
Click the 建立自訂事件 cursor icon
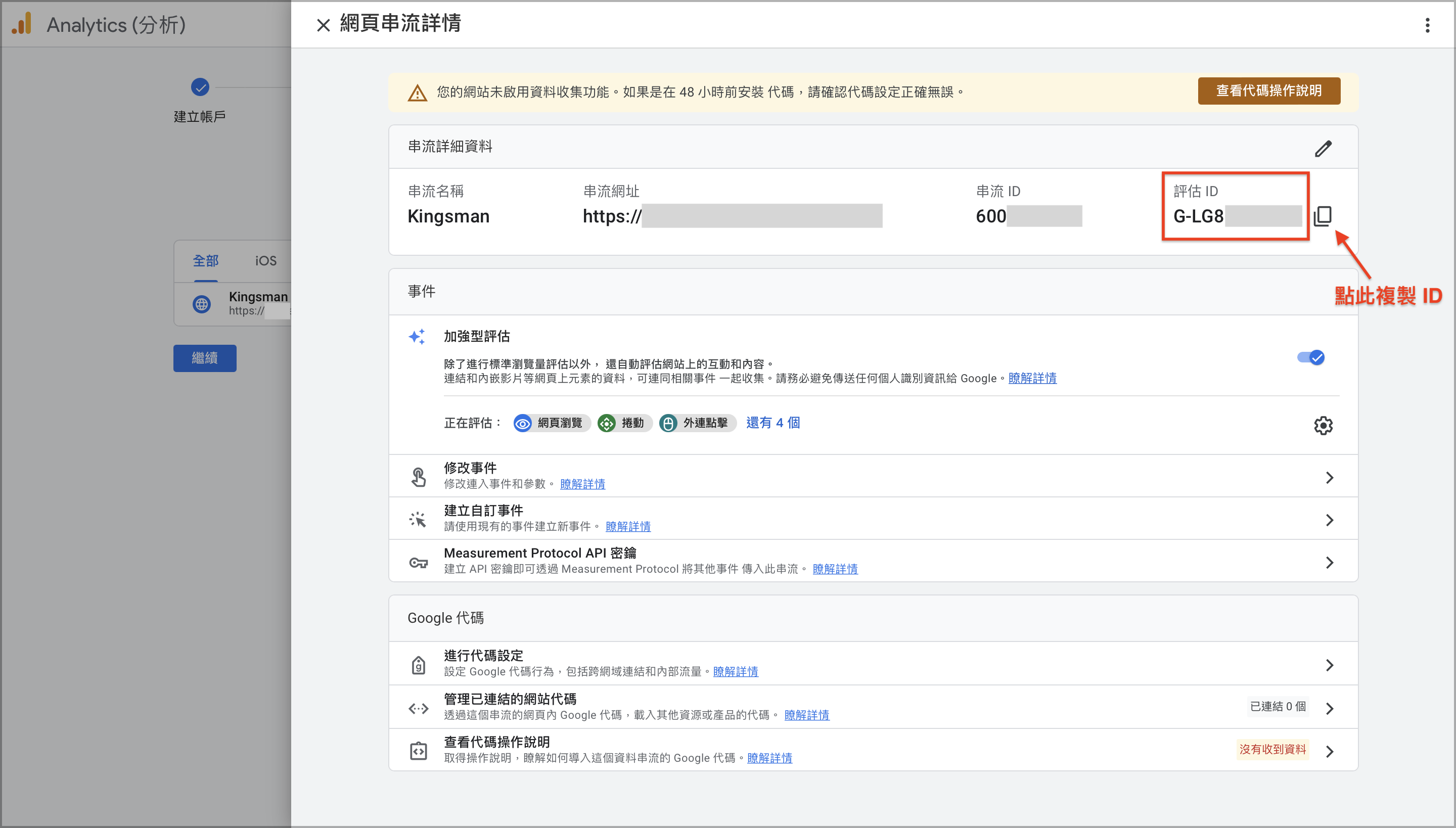[x=418, y=519]
